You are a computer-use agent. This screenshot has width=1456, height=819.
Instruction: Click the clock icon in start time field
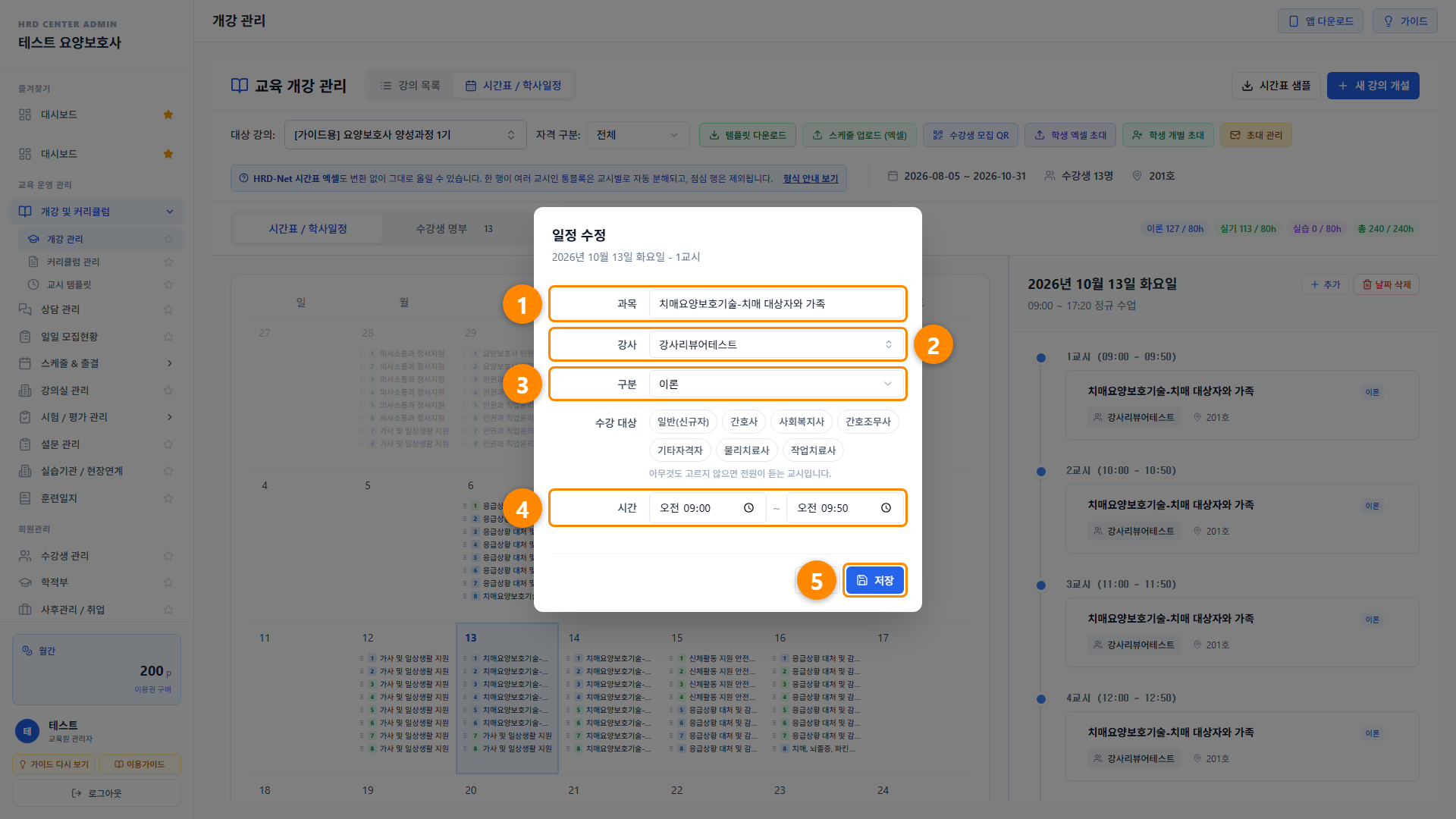click(748, 508)
